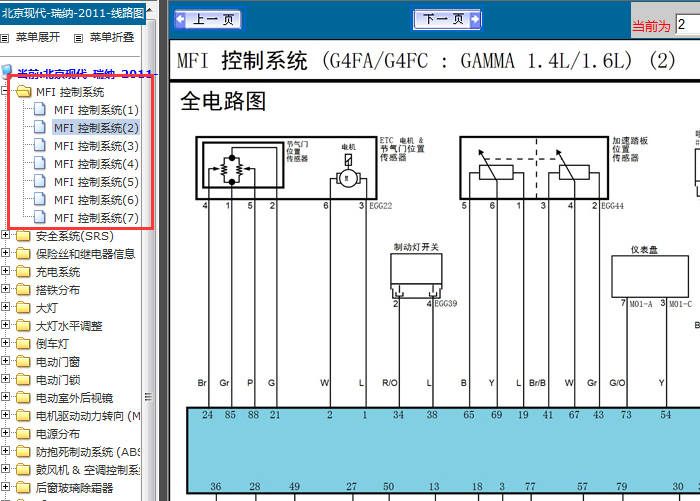Click document icon beside MFI 控制系统(7)
Viewport: 700px width, 501px height.
coord(40,217)
